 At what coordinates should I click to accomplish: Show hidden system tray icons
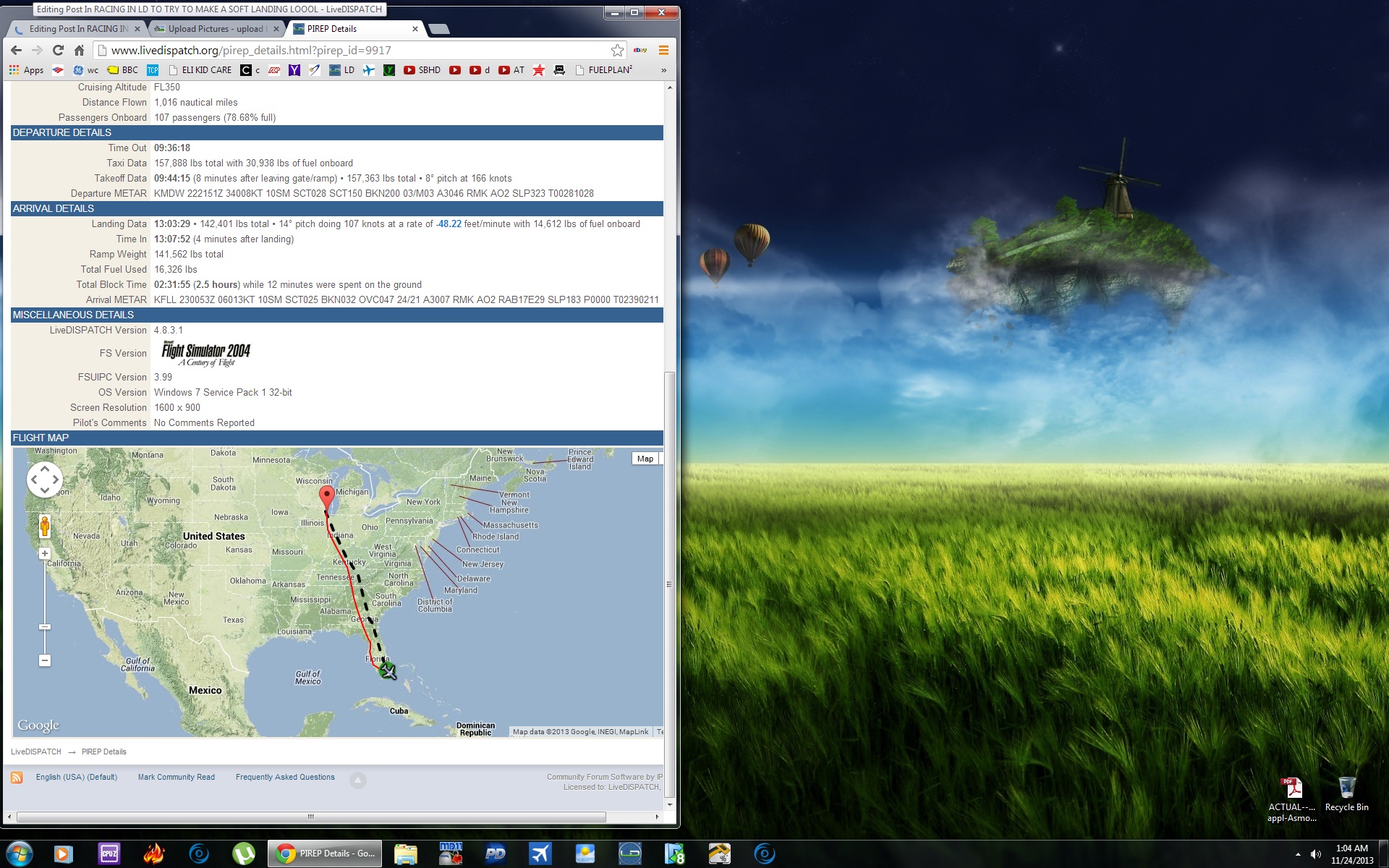(x=1298, y=854)
